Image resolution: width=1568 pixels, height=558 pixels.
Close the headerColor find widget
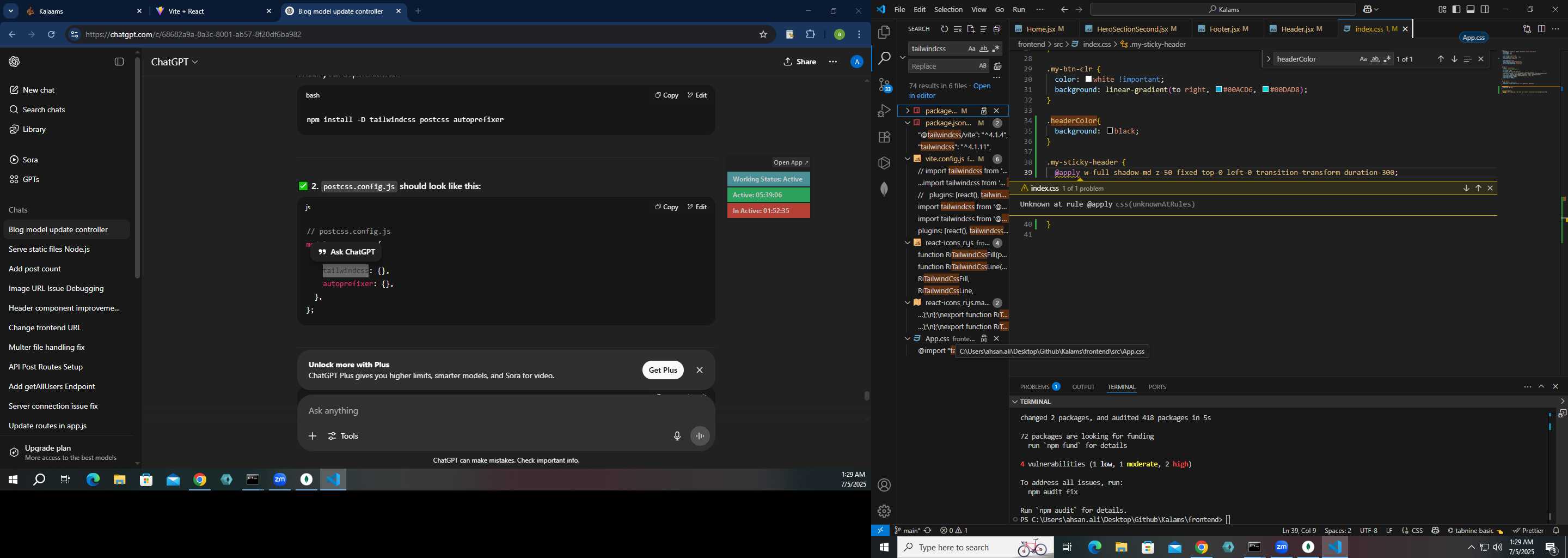[1481, 59]
